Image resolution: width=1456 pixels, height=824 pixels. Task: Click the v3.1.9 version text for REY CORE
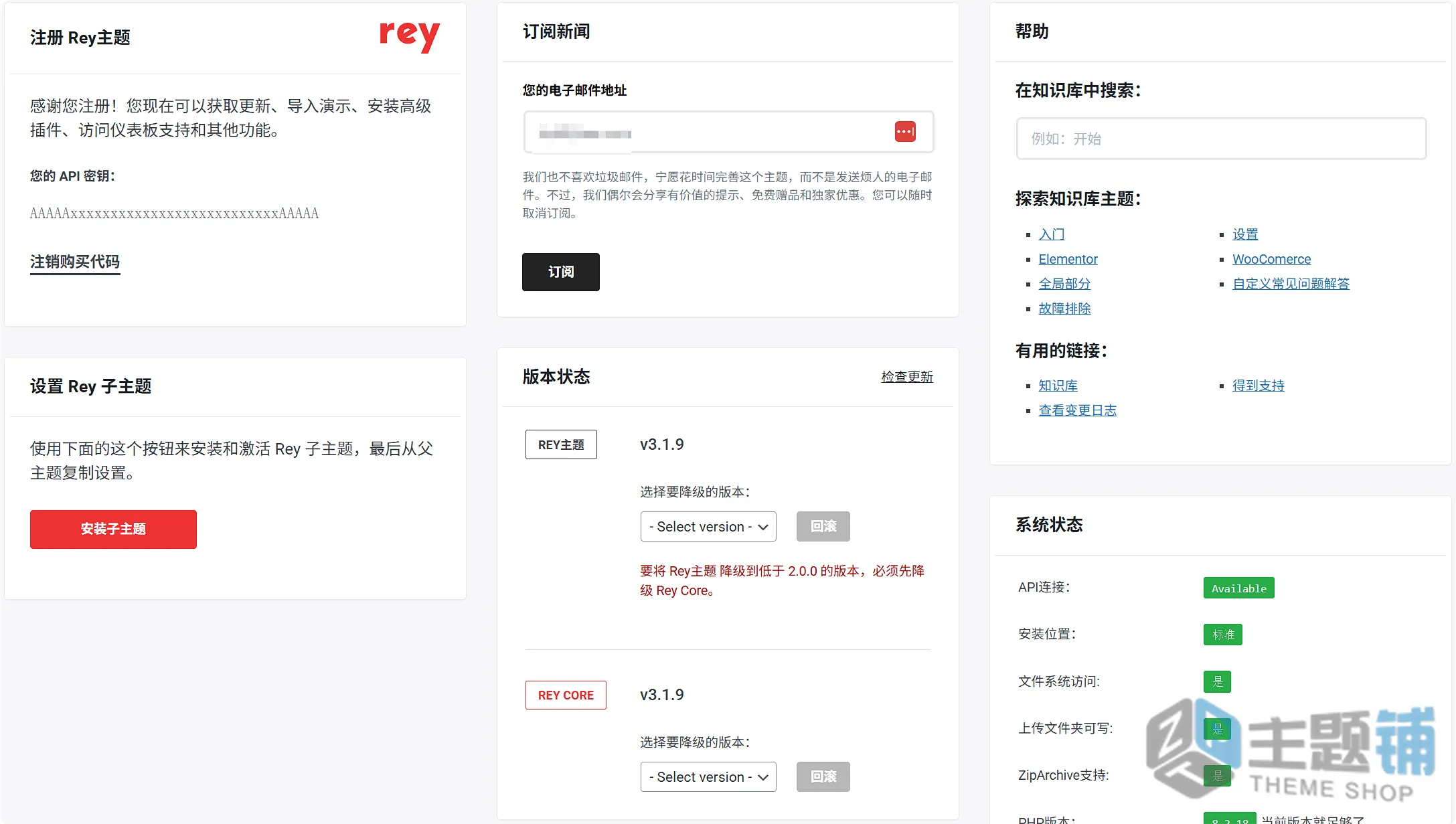point(662,695)
